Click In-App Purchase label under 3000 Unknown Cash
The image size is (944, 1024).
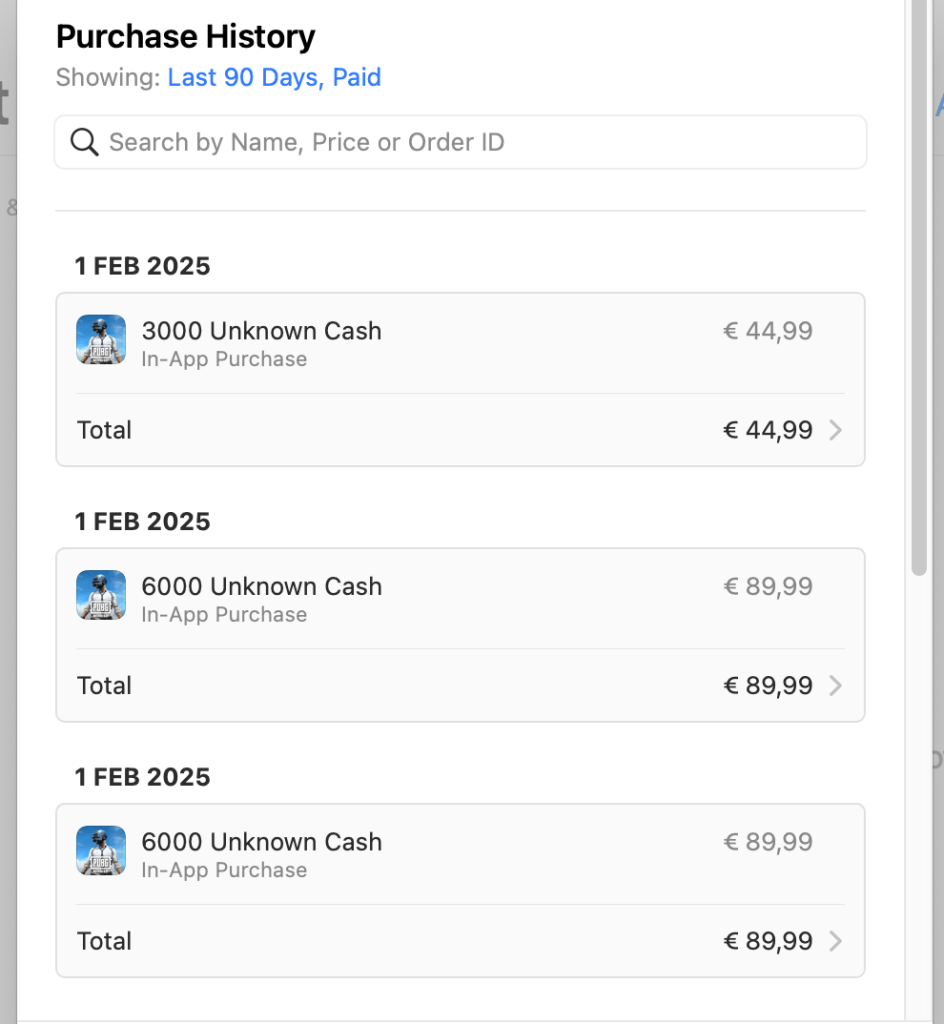(x=224, y=359)
